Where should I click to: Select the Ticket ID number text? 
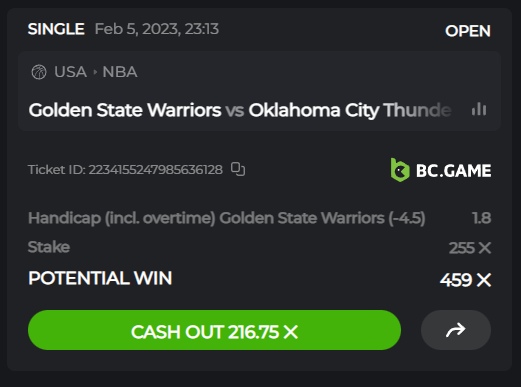coord(155,170)
